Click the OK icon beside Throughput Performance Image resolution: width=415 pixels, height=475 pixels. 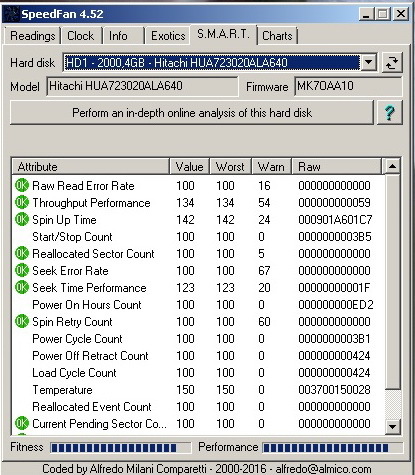click(22, 202)
